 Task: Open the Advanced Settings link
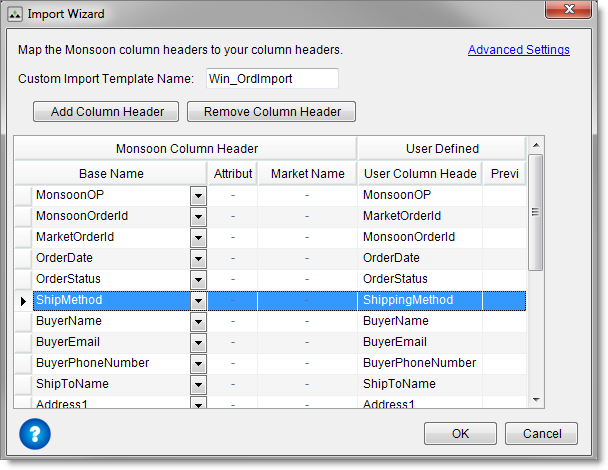518,50
